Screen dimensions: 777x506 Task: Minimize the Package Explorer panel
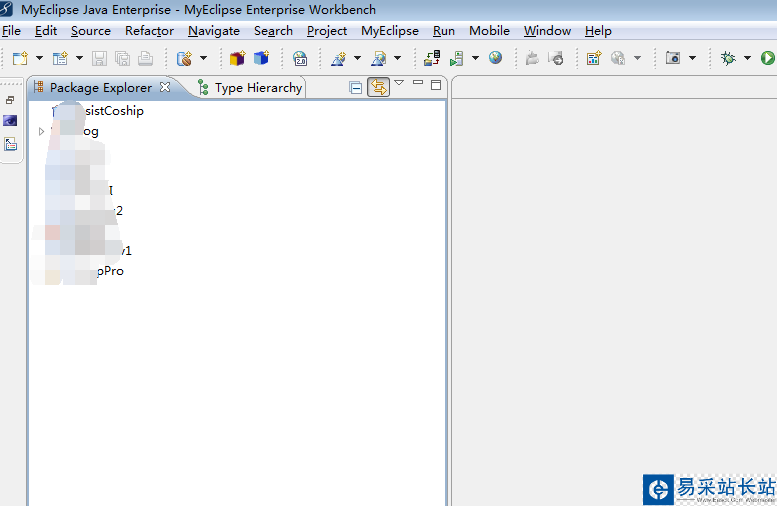(418, 83)
